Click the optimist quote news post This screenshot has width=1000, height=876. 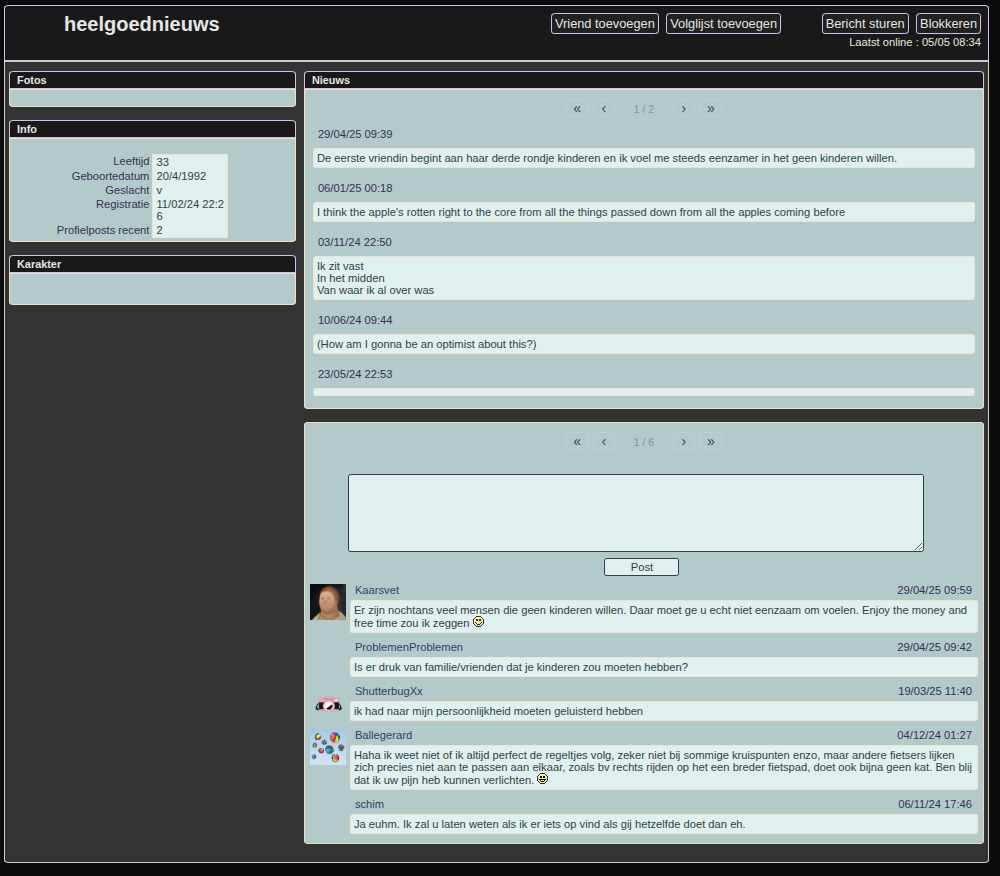pos(643,344)
